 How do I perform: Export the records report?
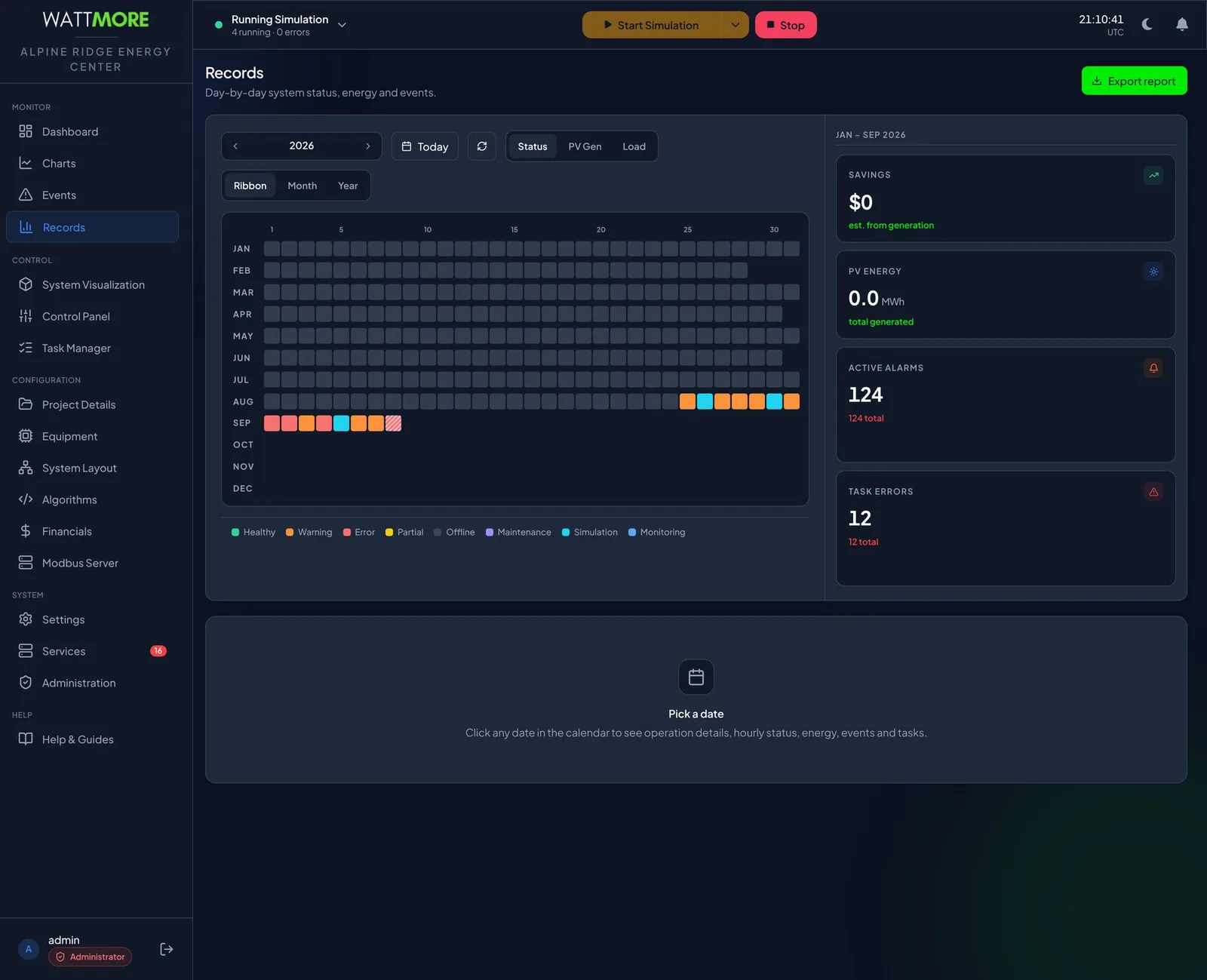click(x=1134, y=81)
